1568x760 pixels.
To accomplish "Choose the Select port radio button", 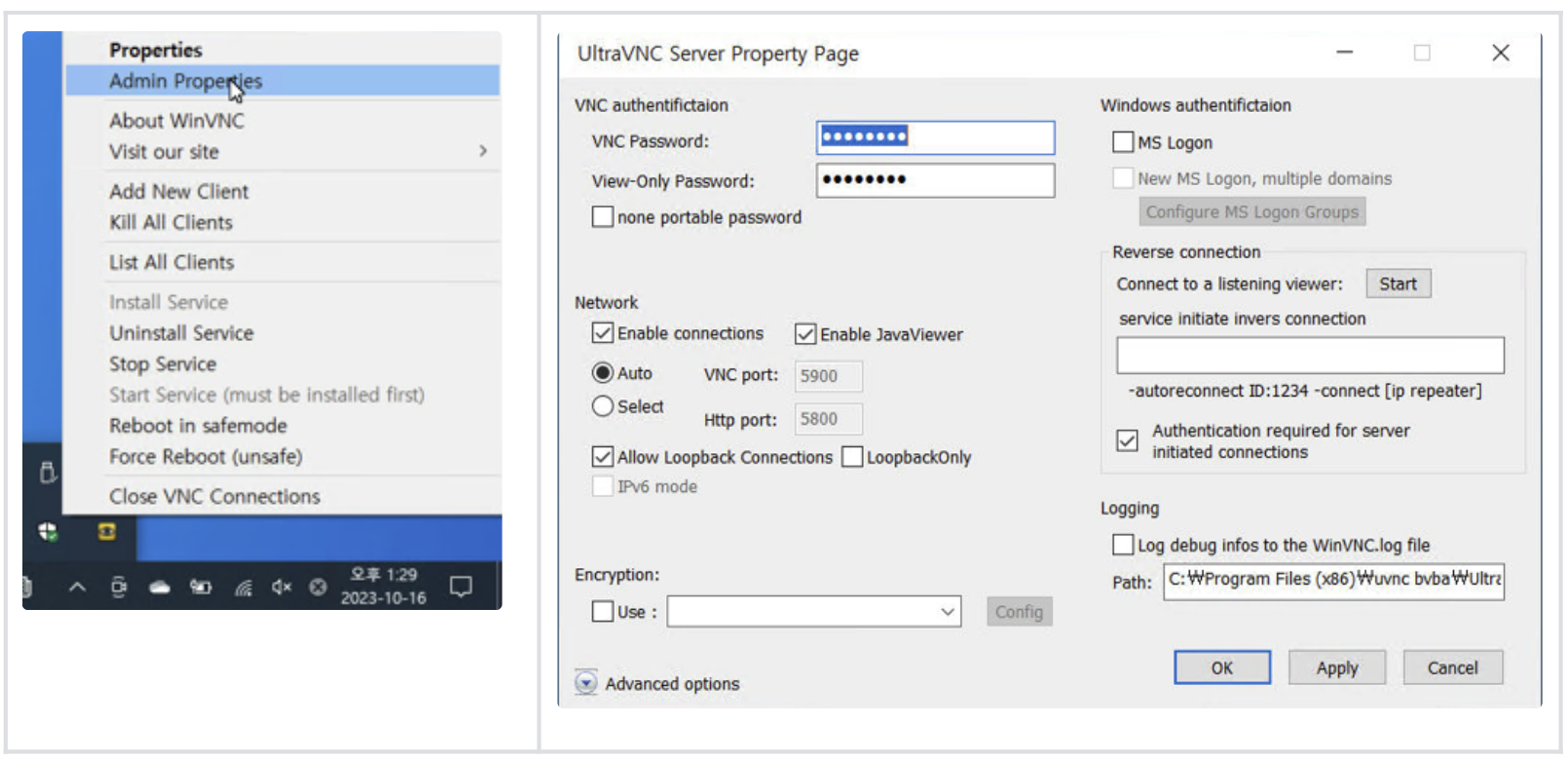I will [603, 406].
